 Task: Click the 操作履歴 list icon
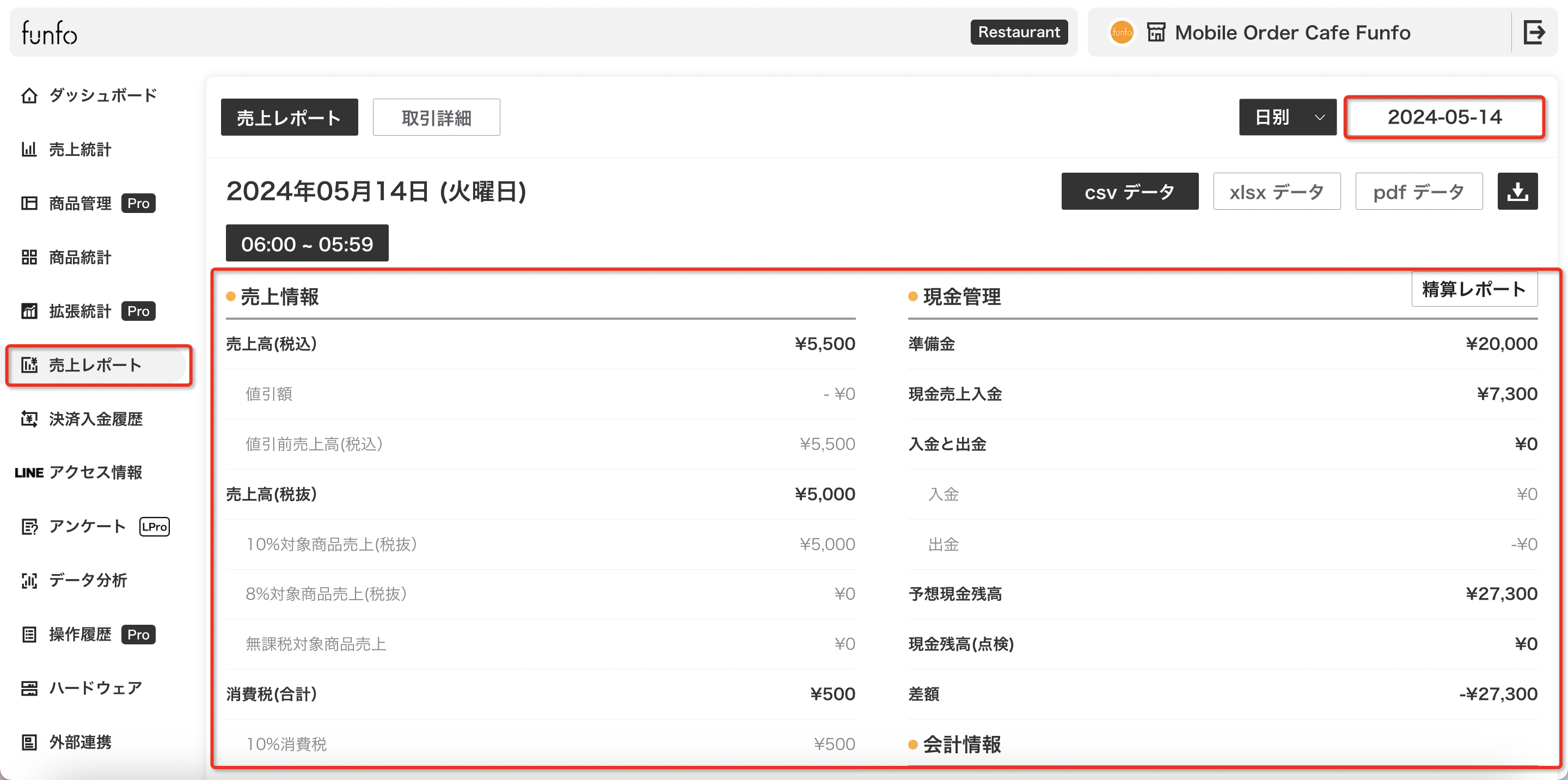(29, 635)
